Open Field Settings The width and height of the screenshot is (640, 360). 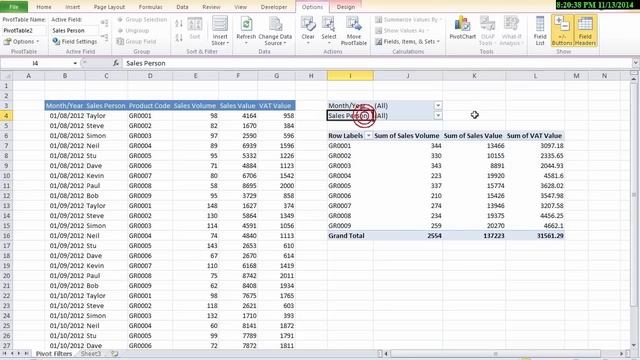click(75, 41)
